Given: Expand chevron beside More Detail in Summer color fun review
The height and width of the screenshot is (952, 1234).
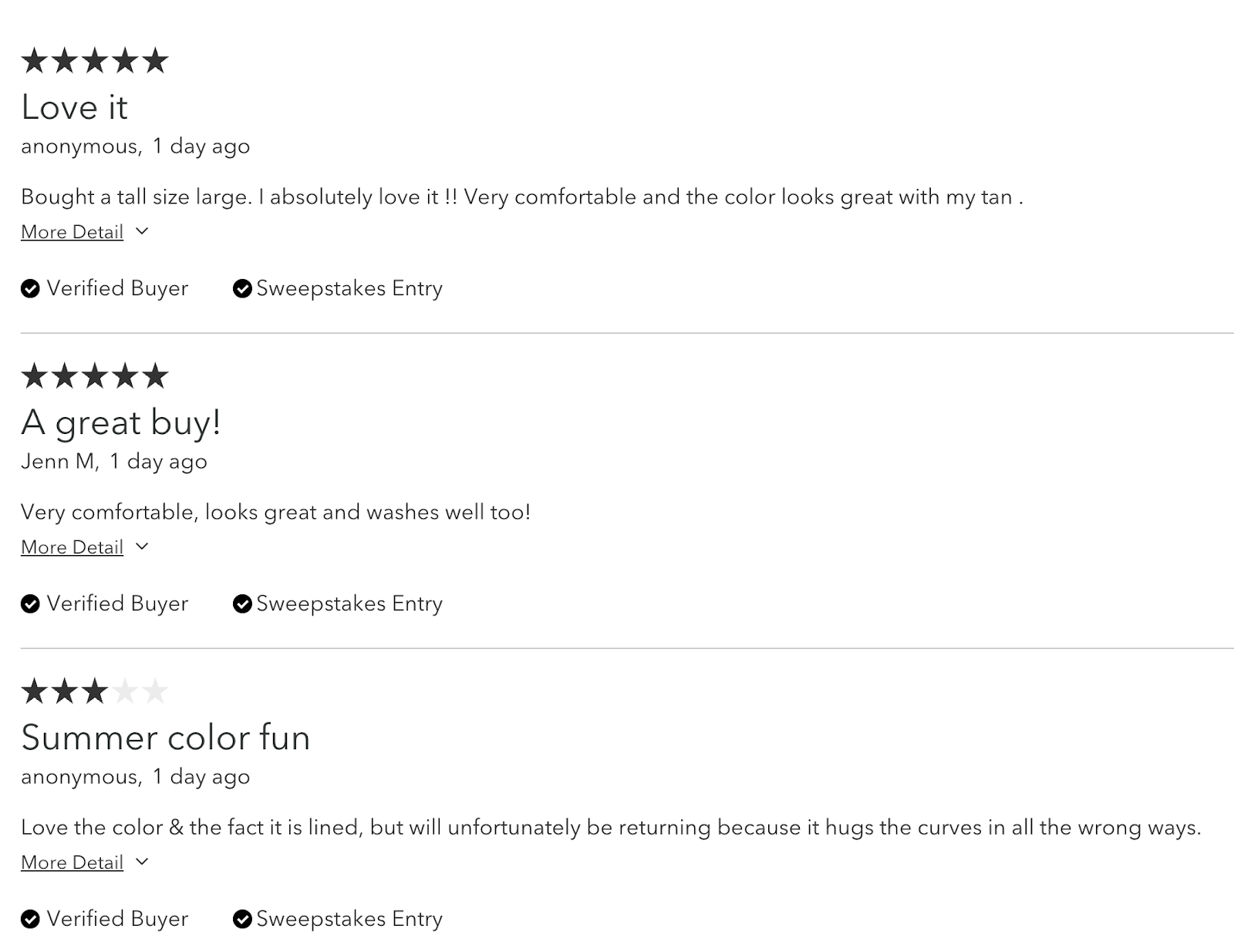Looking at the screenshot, I should (142, 862).
